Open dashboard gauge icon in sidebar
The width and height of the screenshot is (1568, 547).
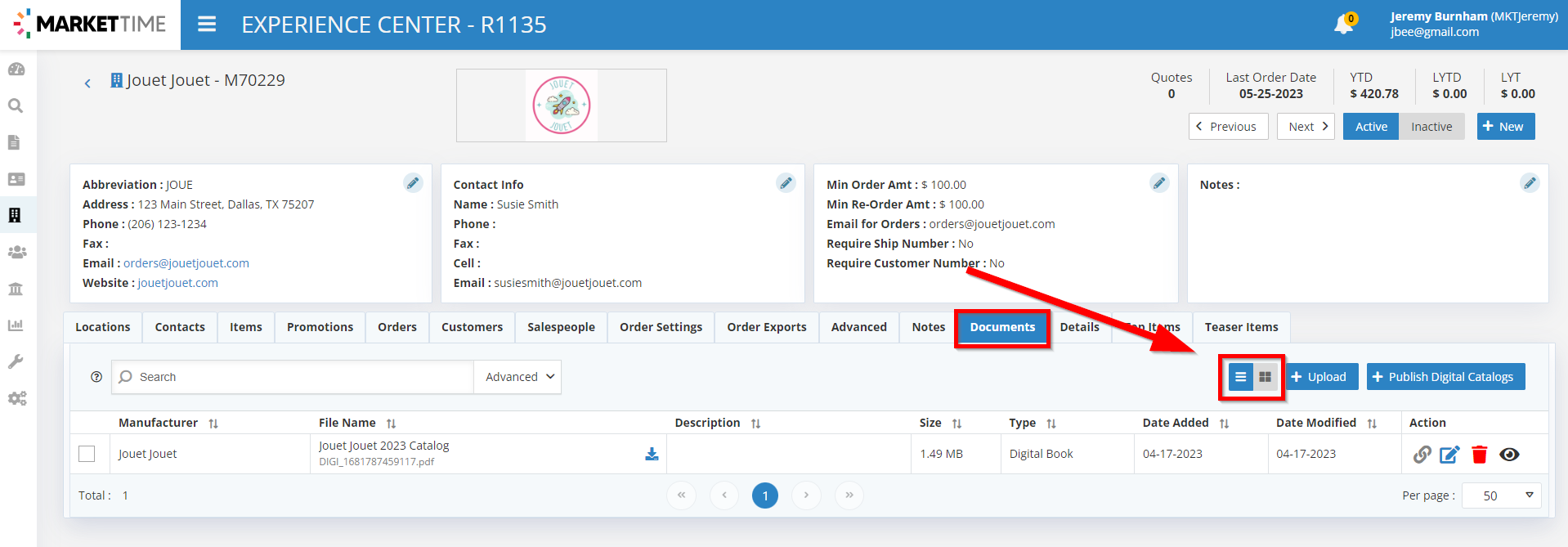tap(16, 69)
